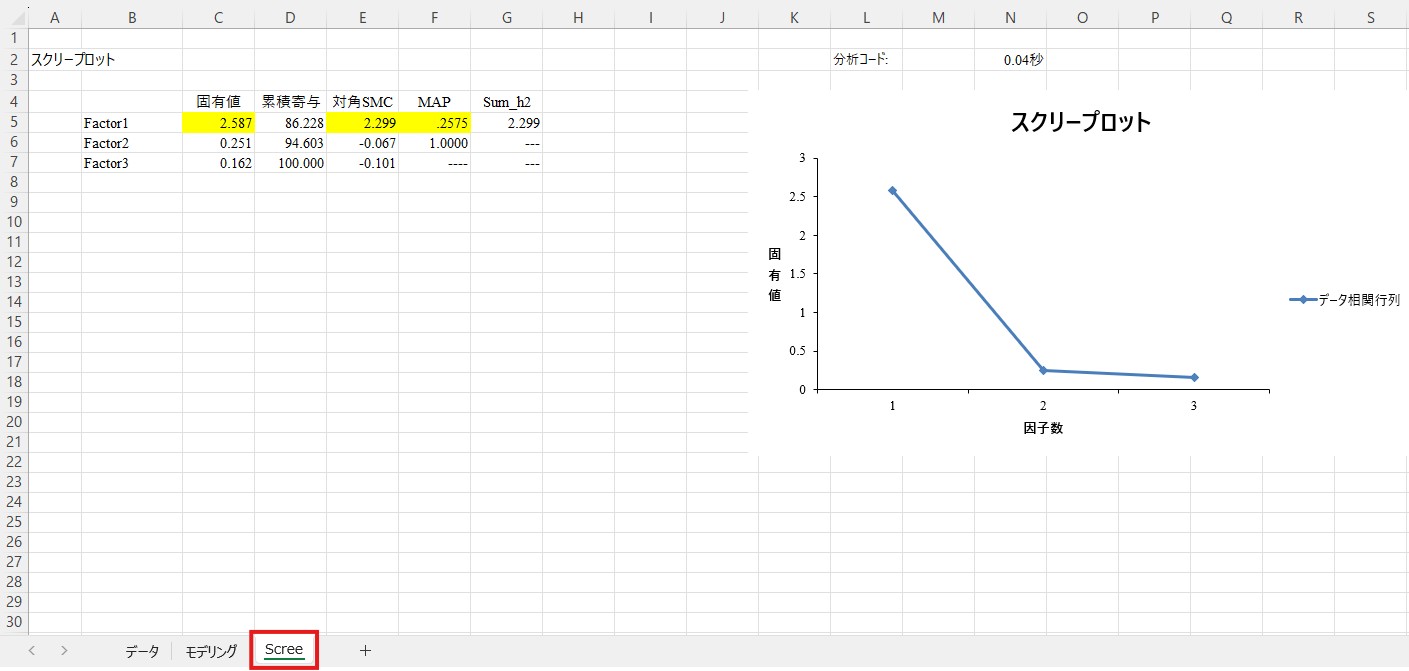The image size is (1409, 671).
Task: Select the データ相関行列 legend entry
Action: 1345,300
